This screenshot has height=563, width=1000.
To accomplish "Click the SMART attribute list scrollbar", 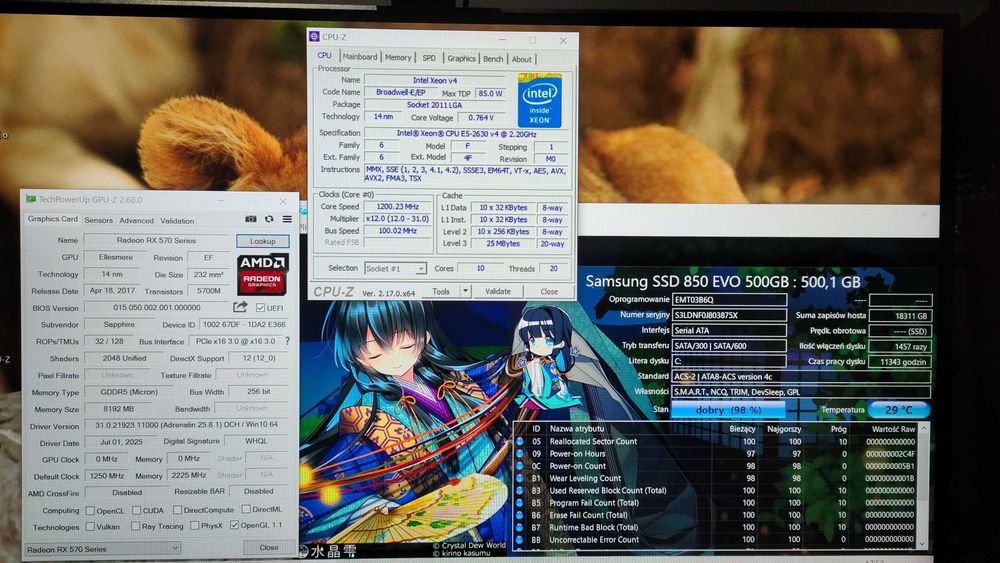I will pyautogui.click(x=923, y=485).
